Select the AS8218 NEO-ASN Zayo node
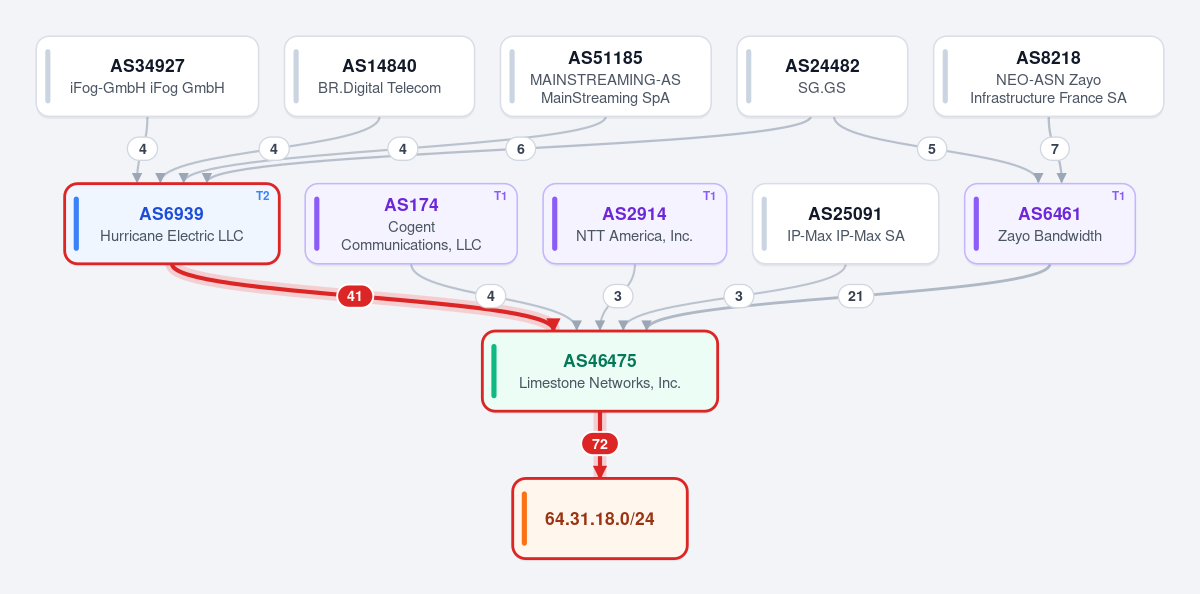The height and width of the screenshot is (594, 1200). (1048, 77)
